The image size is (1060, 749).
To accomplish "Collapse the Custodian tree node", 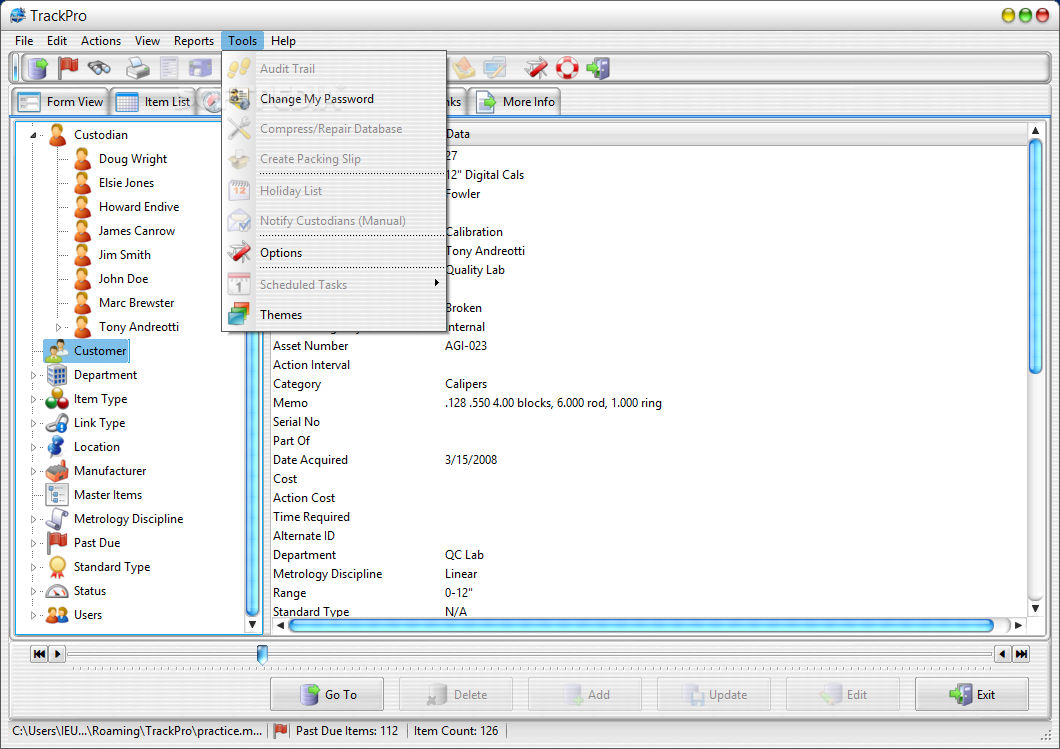I will [32, 135].
